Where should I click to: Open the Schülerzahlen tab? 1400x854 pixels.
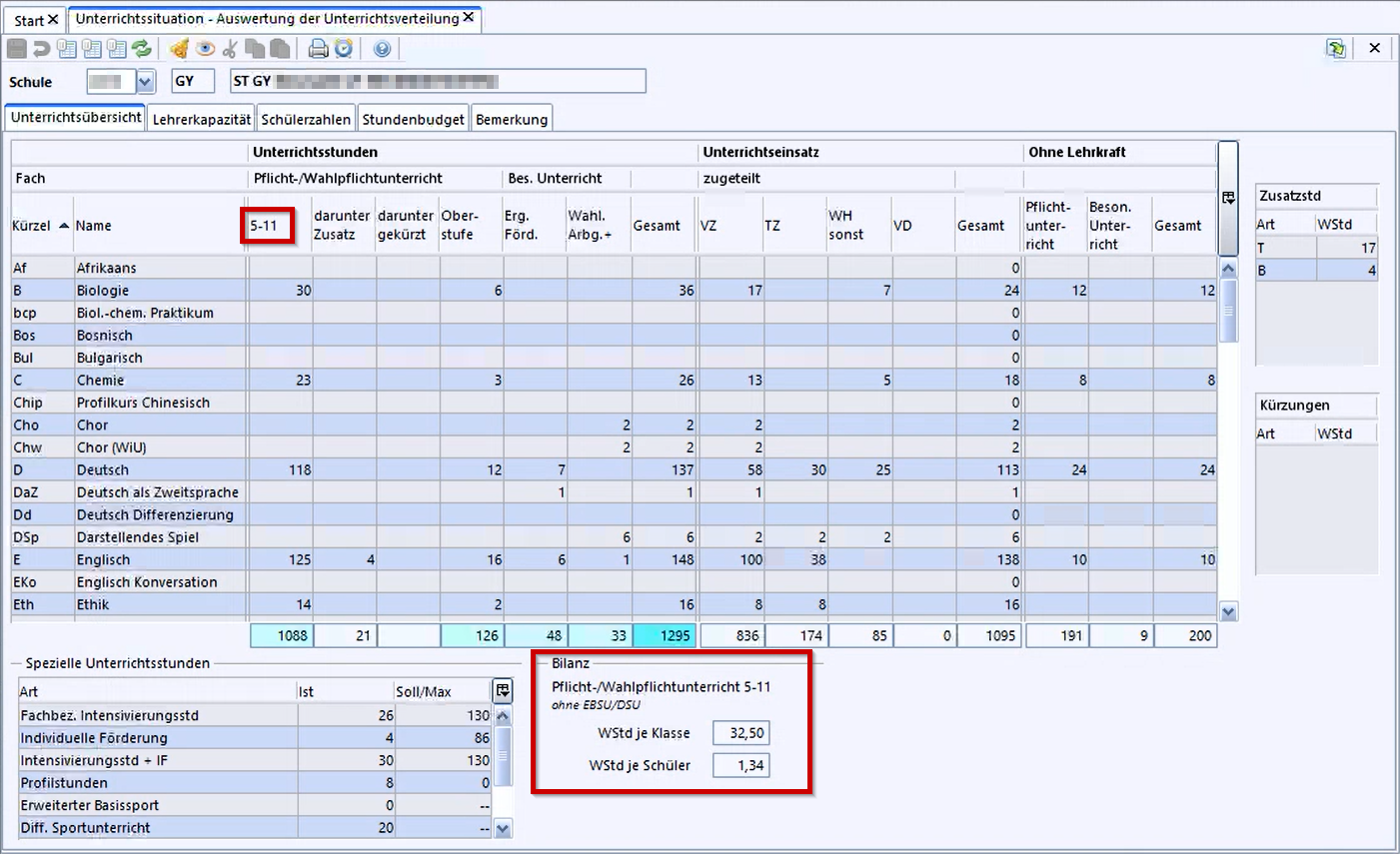pyautogui.click(x=306, y=119)
